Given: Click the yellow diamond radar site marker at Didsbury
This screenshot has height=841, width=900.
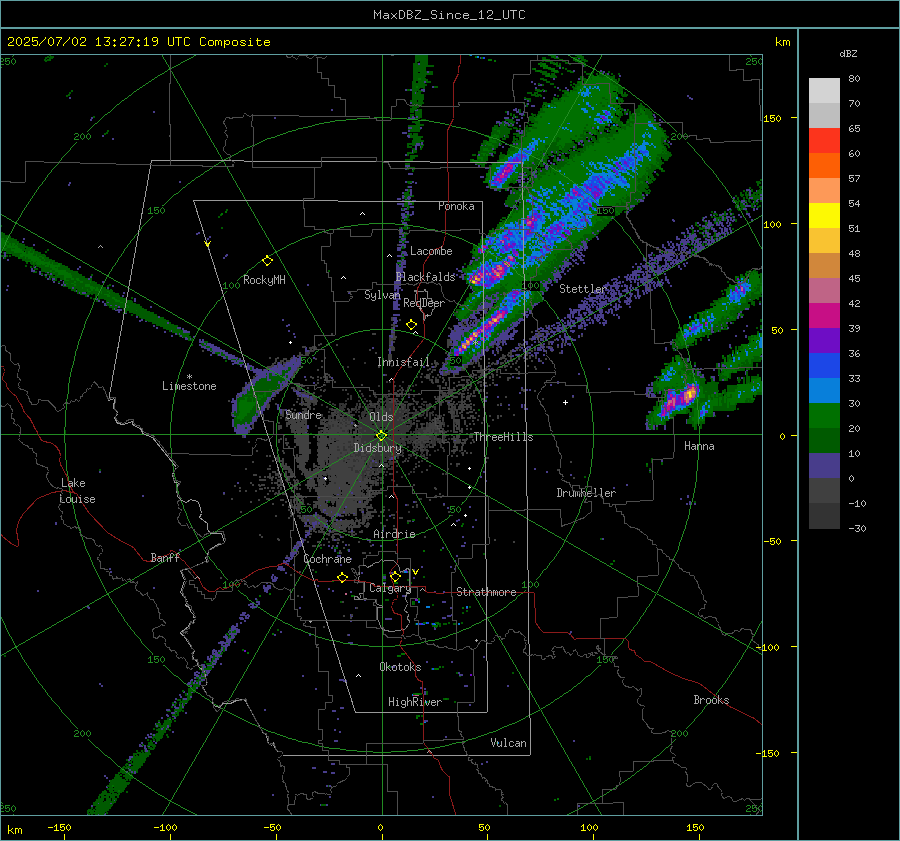Looking at the screenshot, I should click(382, 435).
